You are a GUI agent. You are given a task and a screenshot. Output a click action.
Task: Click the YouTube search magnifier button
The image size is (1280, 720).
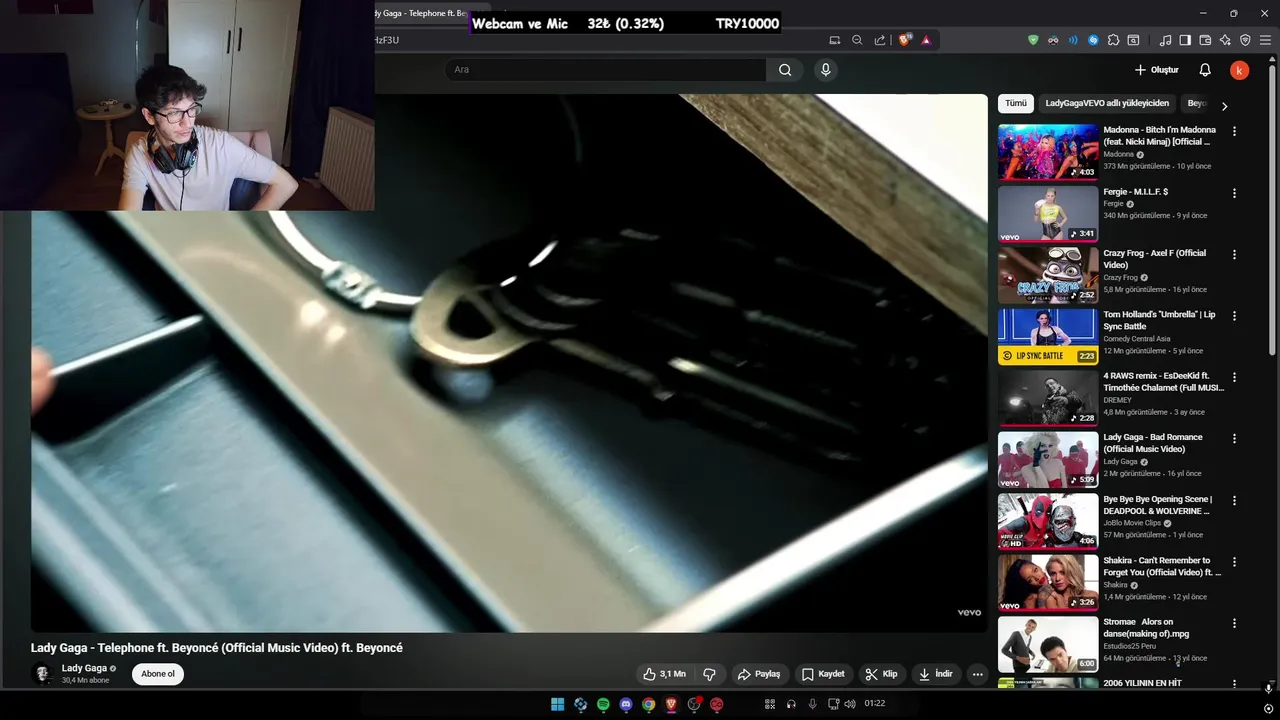coord(785,70)
